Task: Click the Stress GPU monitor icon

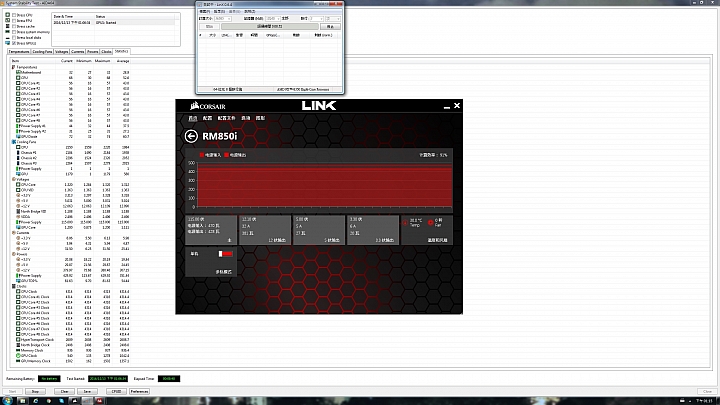Action: point(7,43)
